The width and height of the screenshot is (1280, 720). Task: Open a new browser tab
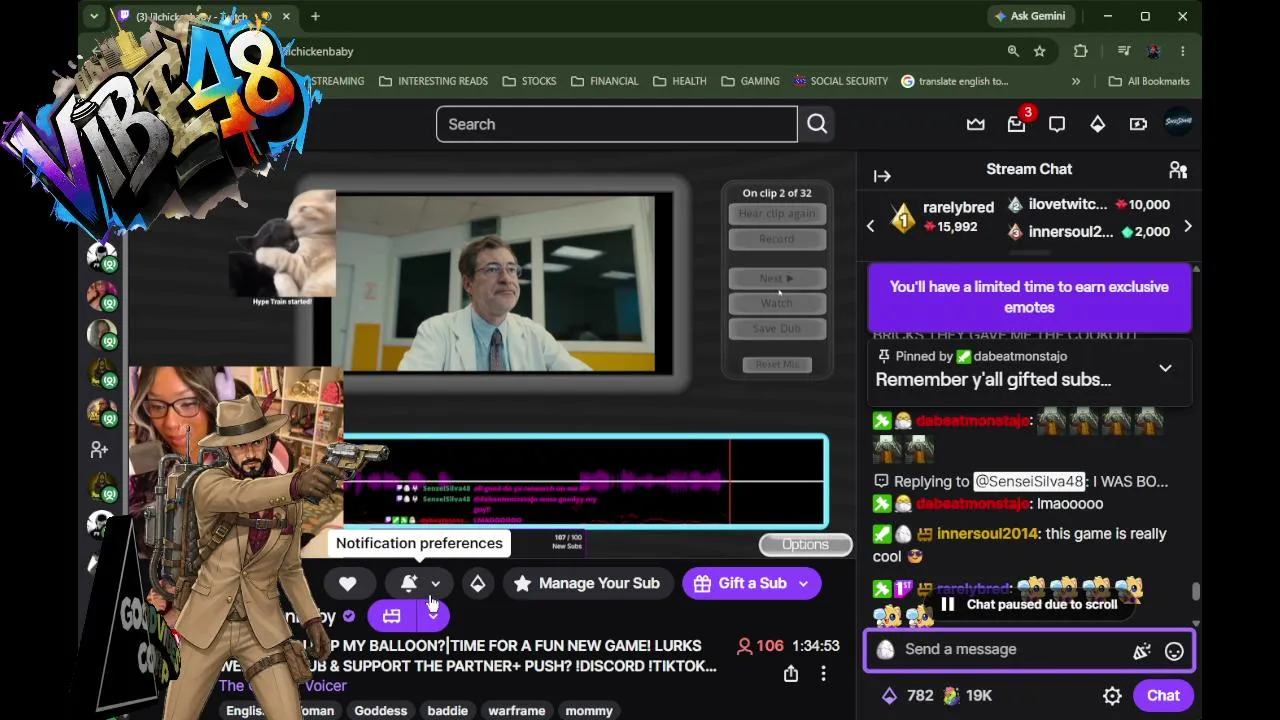point(315,16)
